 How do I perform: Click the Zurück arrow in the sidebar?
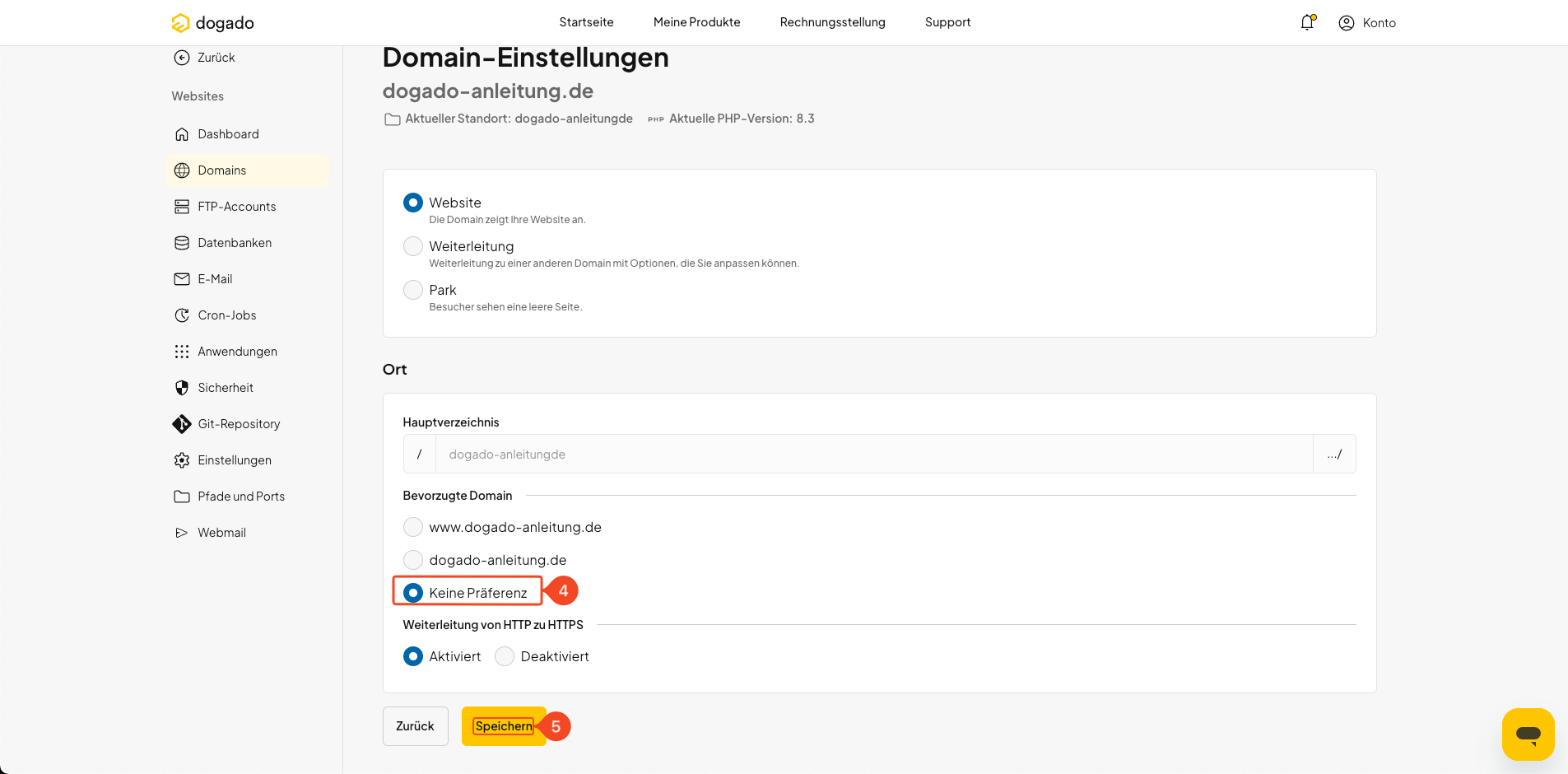click(182, 58)
